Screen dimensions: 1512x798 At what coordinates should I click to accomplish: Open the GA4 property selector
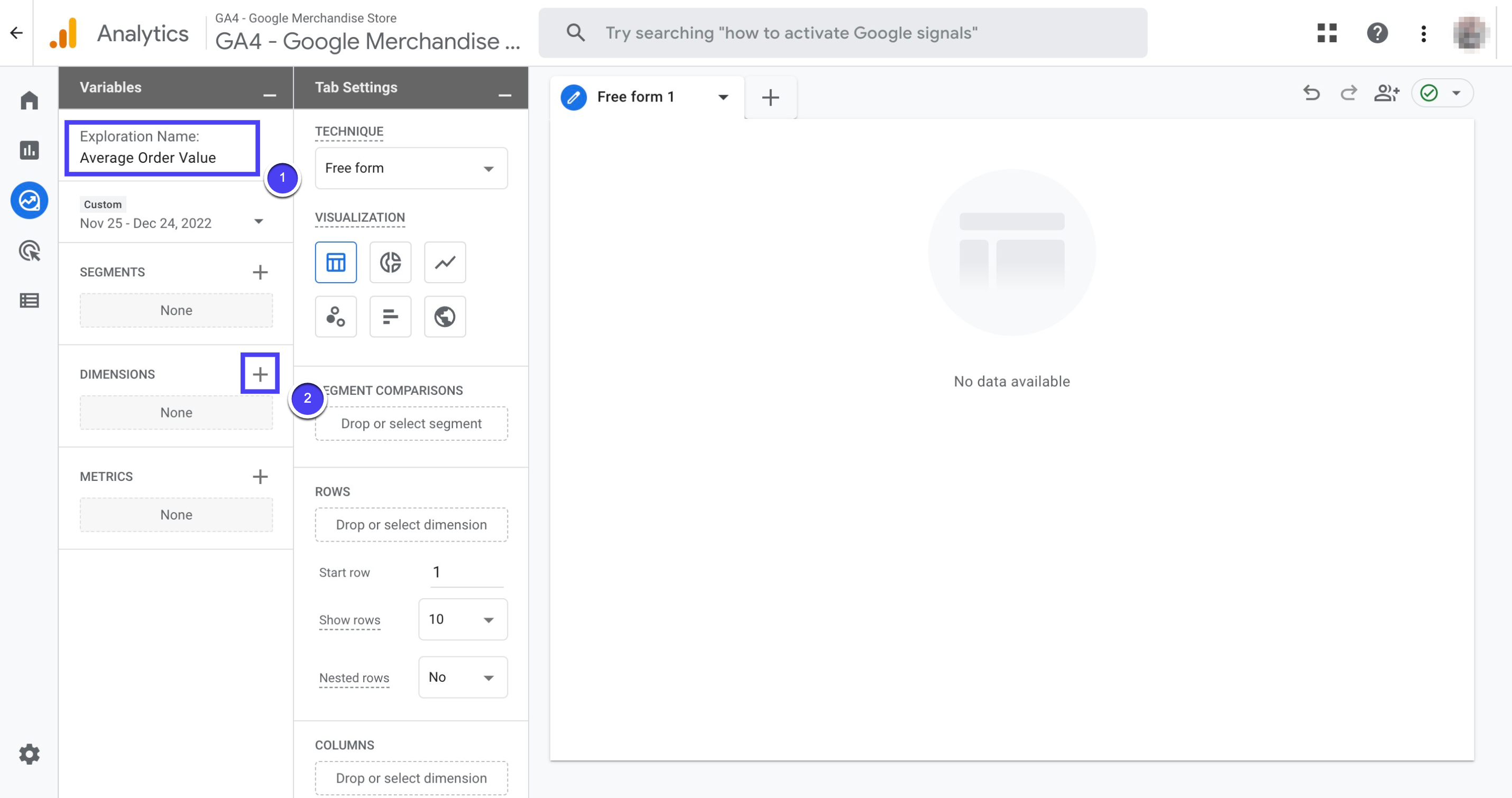point(367,33)
